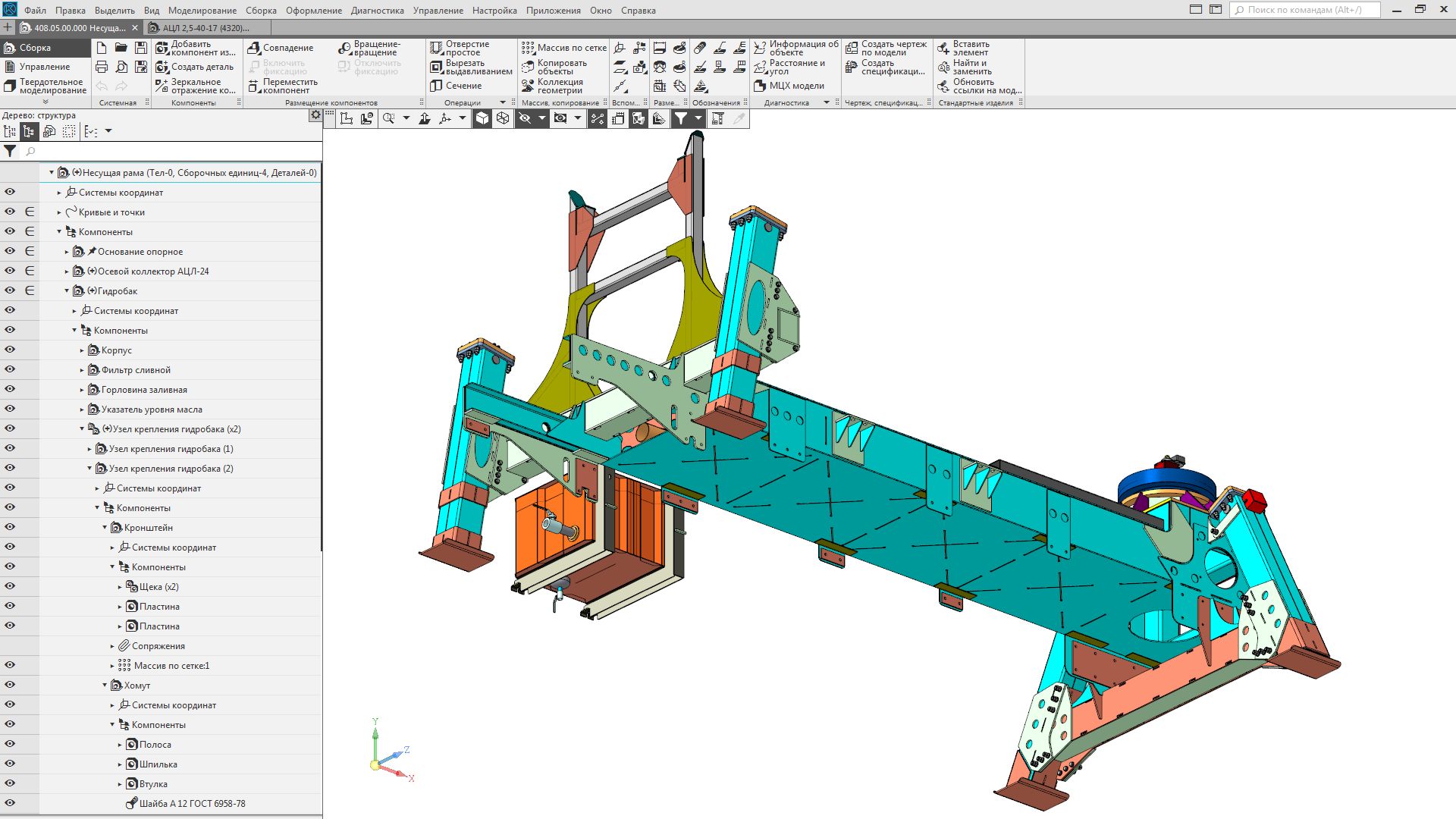Select the simple hole (Отверстие простое) tool
Image resolution: width=1456 pixels, height=819 pixels.
tap(436, 48)
